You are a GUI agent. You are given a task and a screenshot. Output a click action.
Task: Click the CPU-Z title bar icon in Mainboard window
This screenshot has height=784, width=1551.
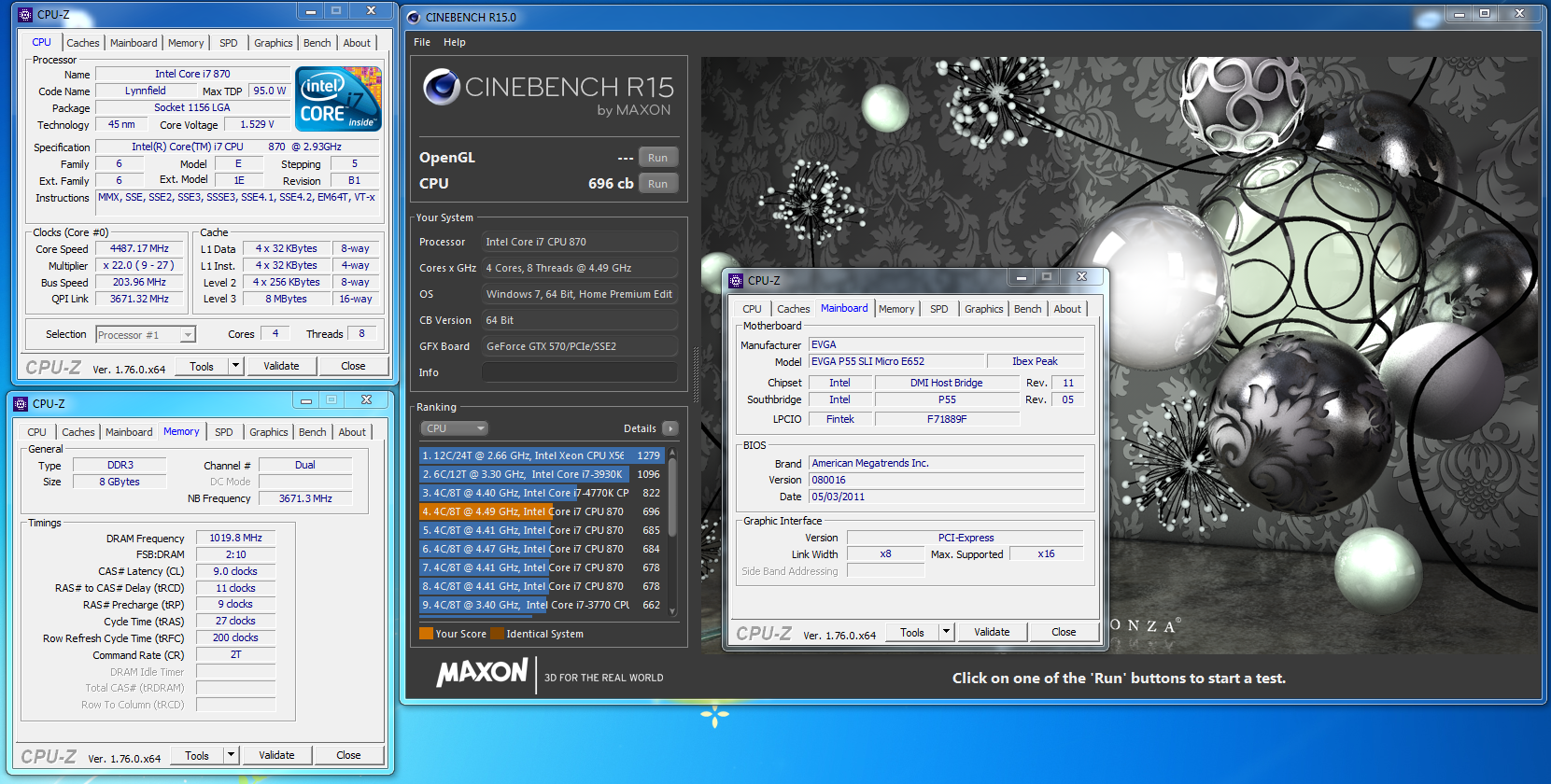click(736, 280)
